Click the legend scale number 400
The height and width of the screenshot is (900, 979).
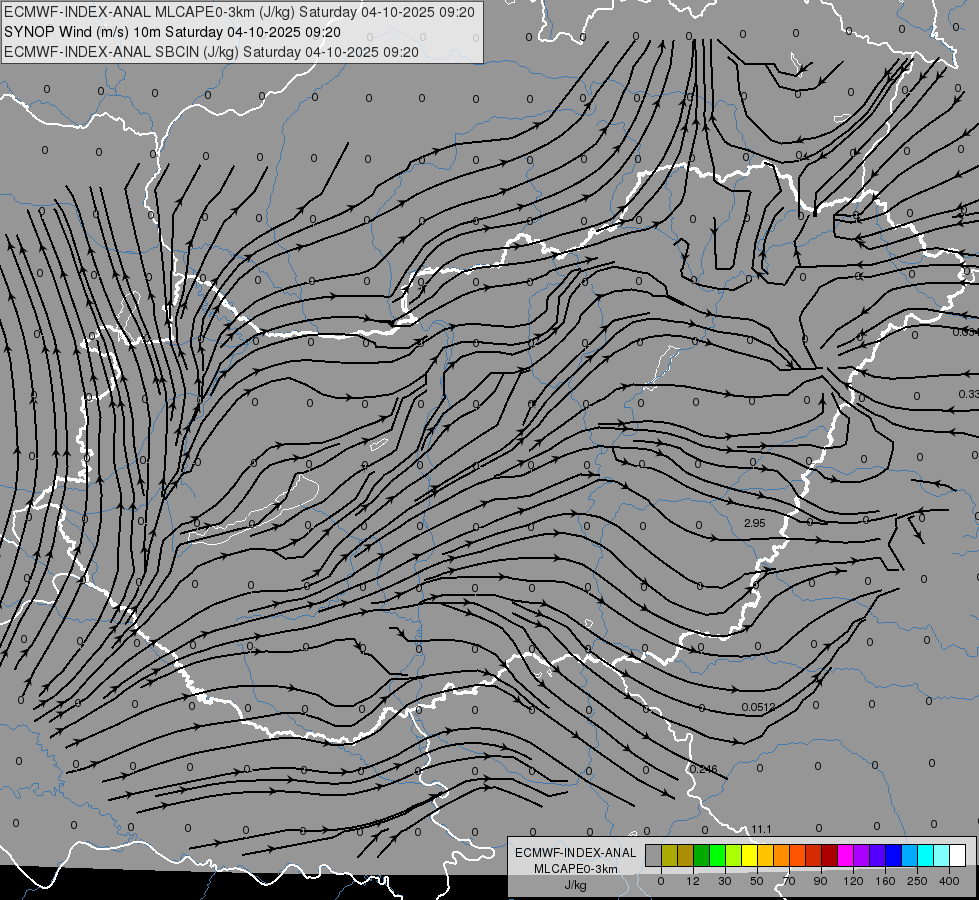[x=949, y=881]
